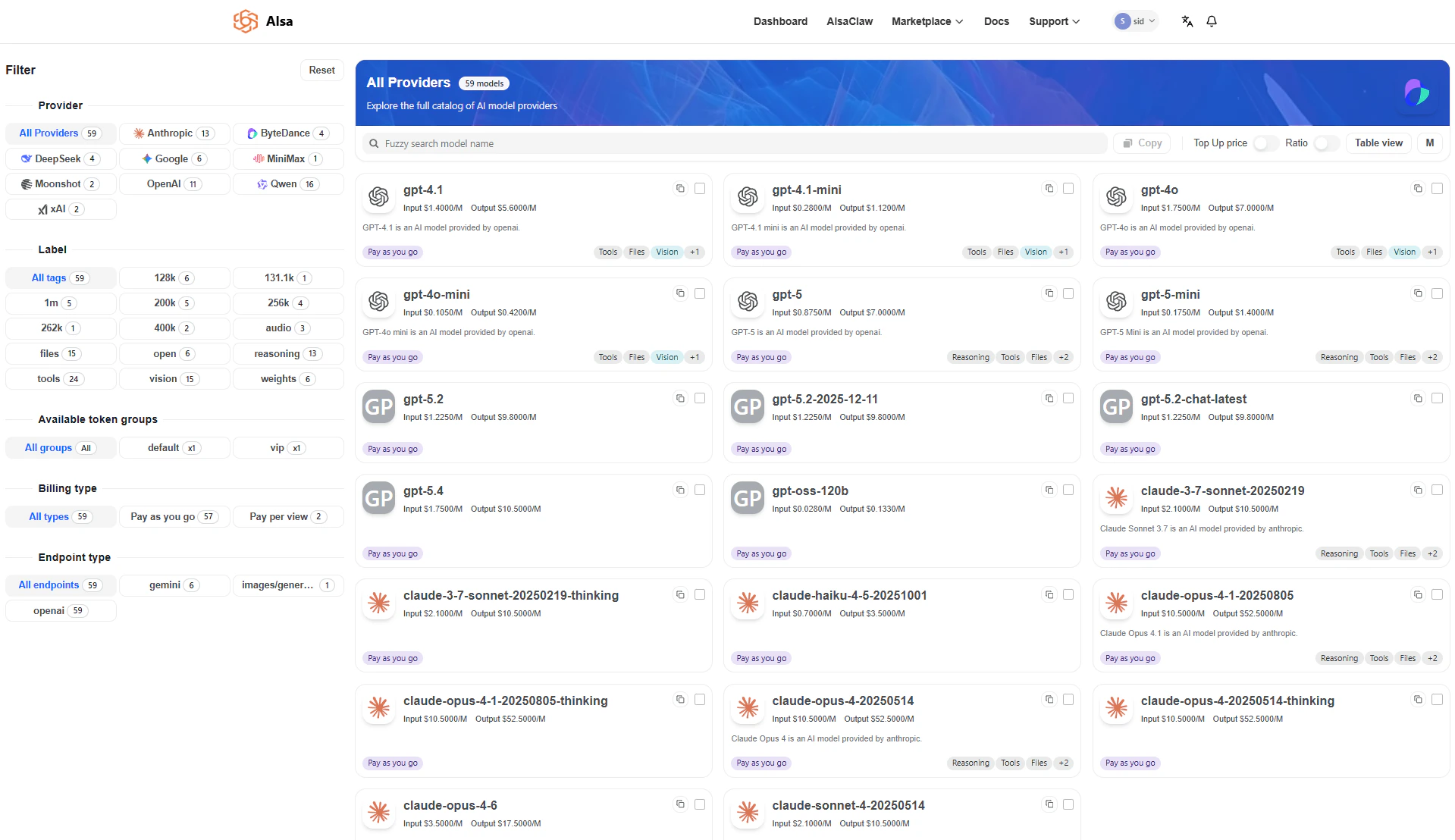This screenshot has width=1455, height=840.
Task: Copy the claude-haiku-4-5-20251001 model name
Action: pyautogui.click(x=1049, y=594)
